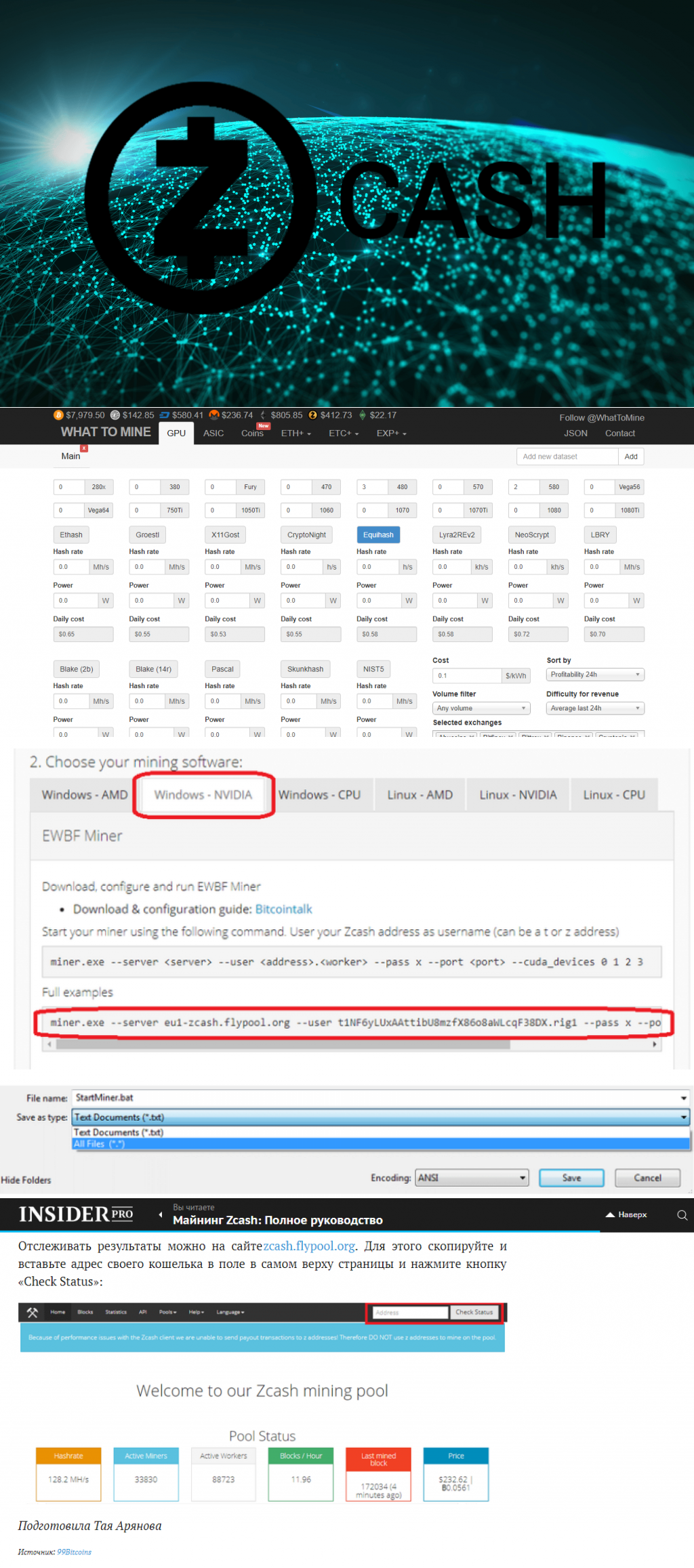Select the Windows - NVIDIA tab
This screenshot has width=694, height=1568.
point(203,794)
